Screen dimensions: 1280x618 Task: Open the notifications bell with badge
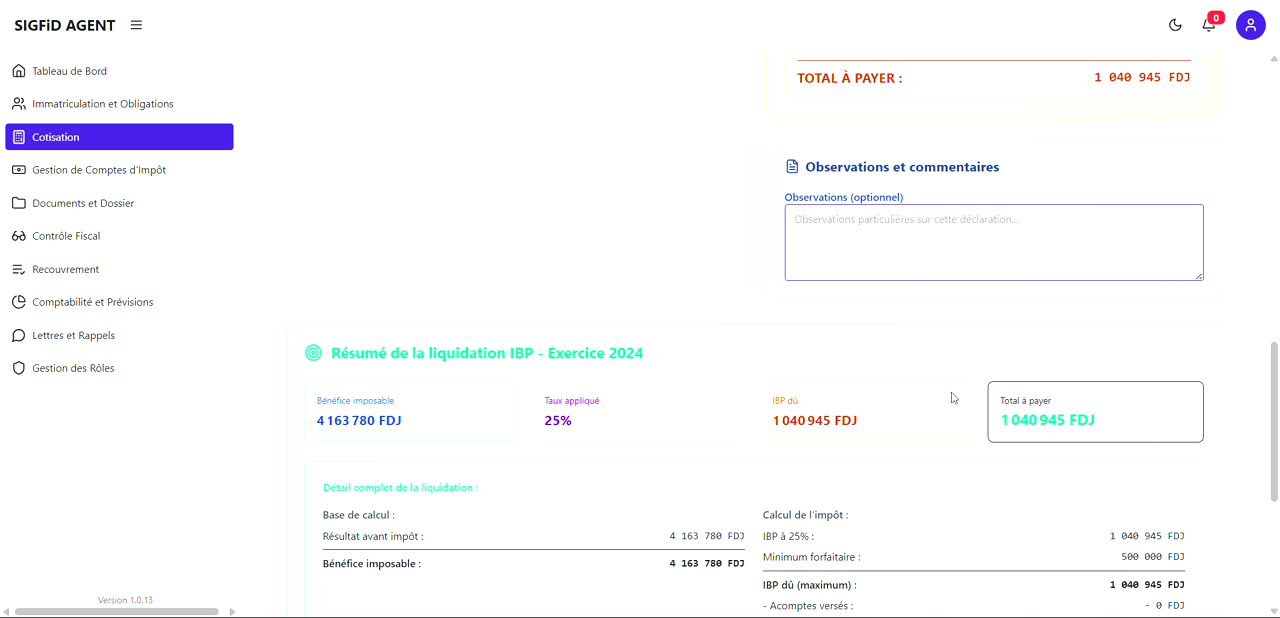1208,24
